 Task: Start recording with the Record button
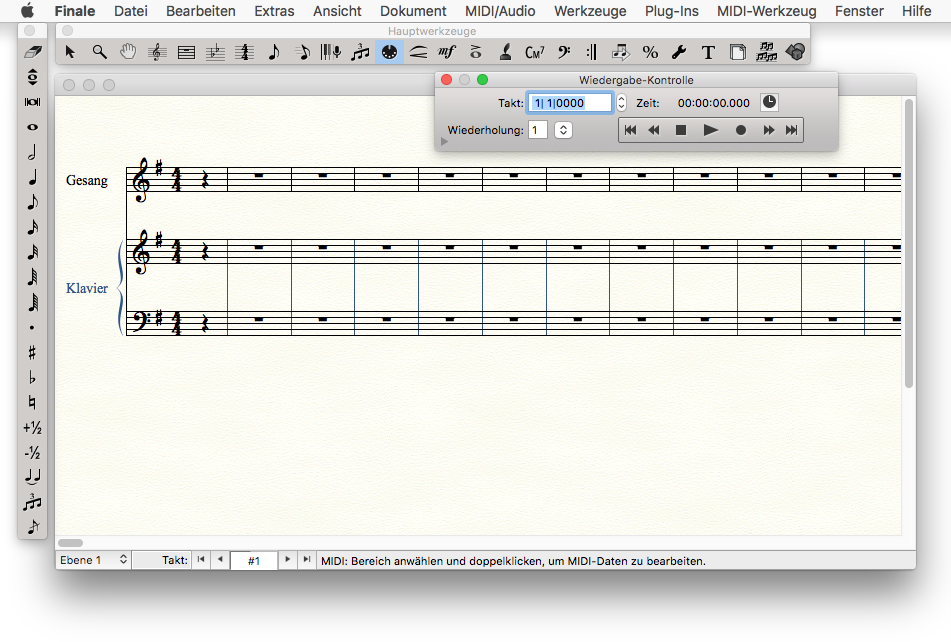pos(741,130)
